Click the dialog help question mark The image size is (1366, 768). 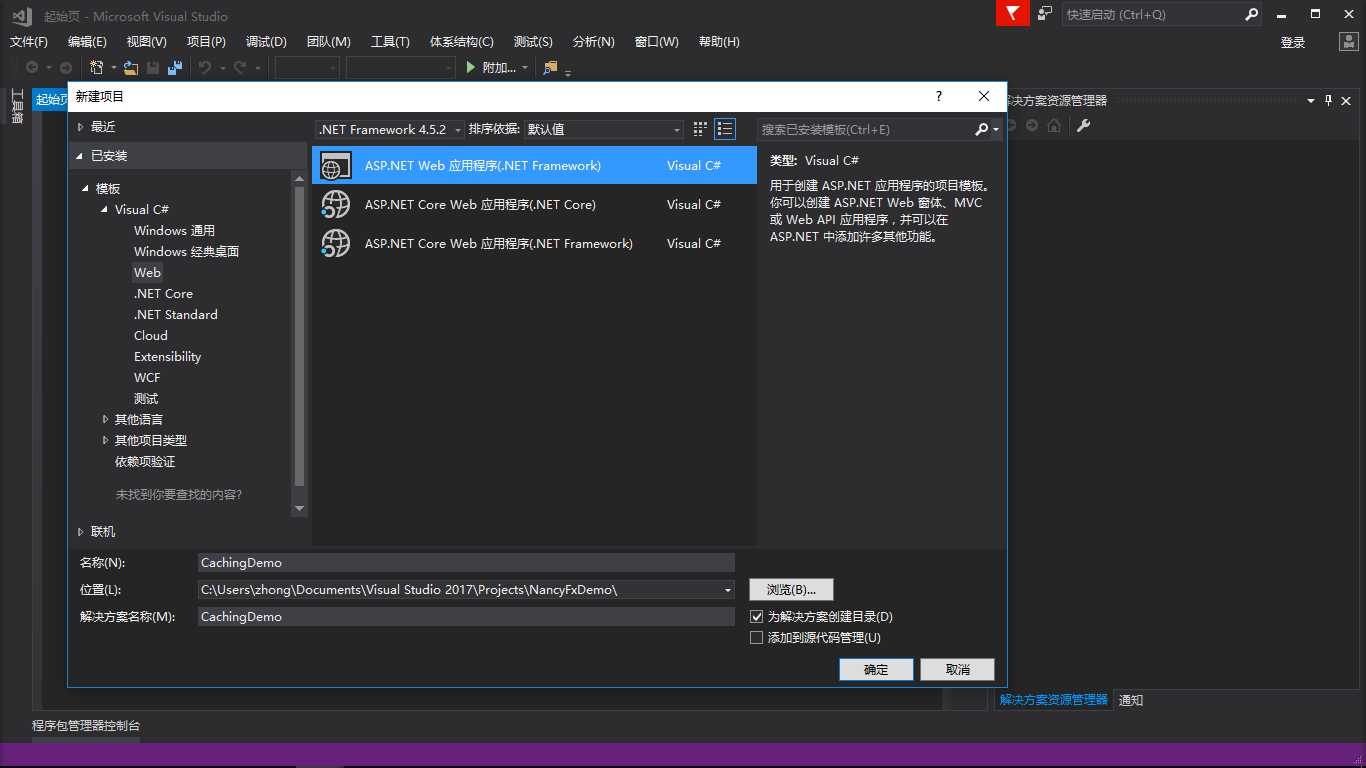(x=938, y=96)
